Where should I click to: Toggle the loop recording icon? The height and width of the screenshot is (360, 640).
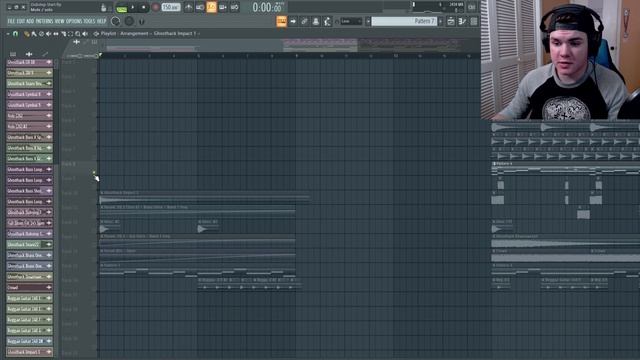pyautogui.click(x=235, y=7)
